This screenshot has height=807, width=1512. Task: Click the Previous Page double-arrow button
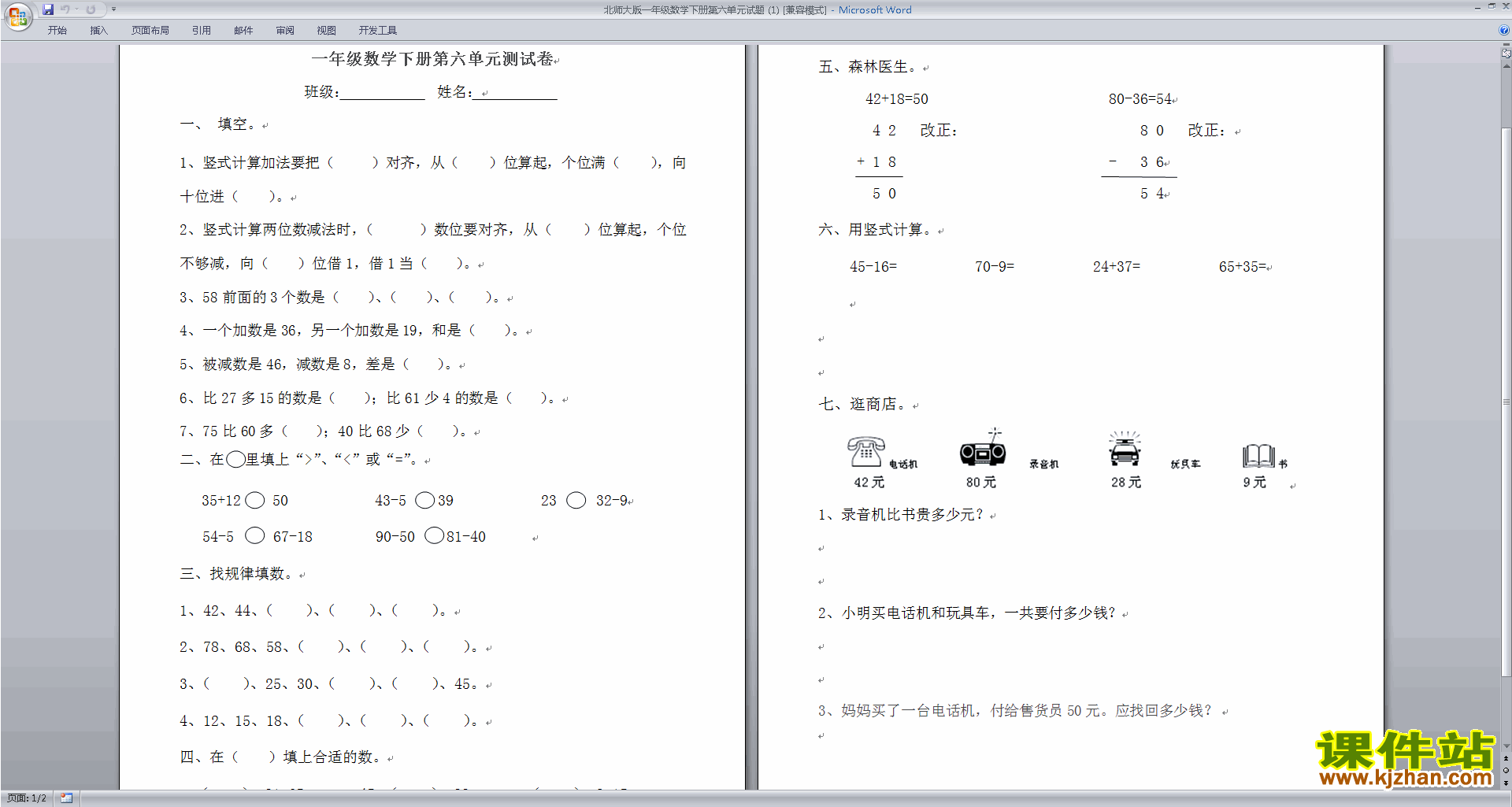click(1506, 759)
